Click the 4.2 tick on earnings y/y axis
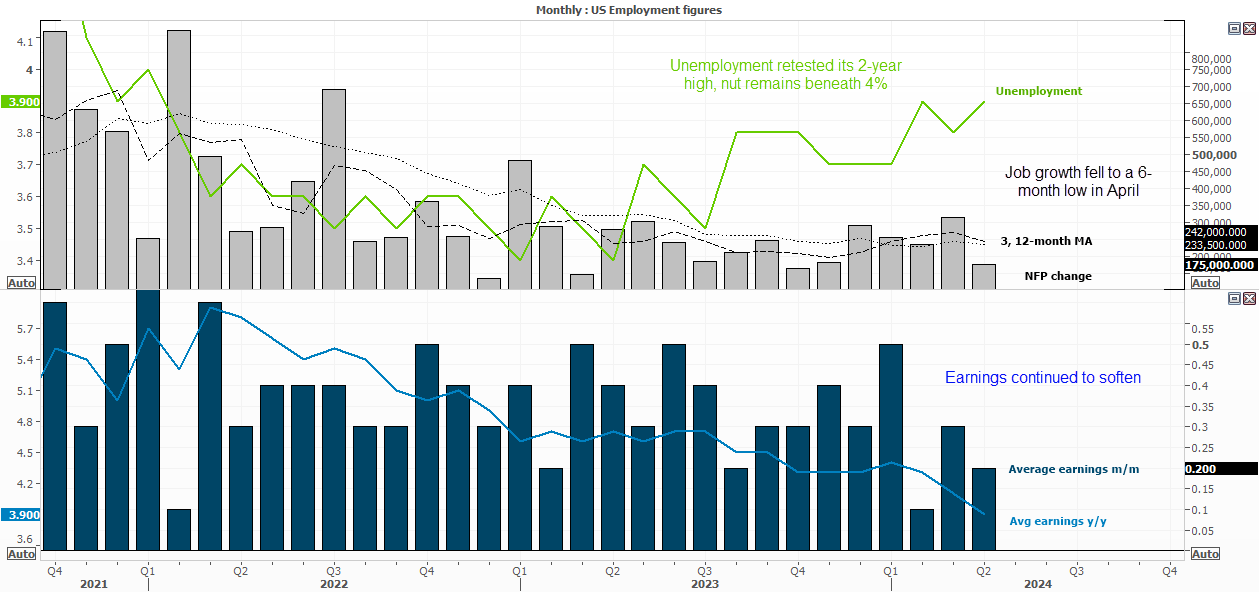 26,483
